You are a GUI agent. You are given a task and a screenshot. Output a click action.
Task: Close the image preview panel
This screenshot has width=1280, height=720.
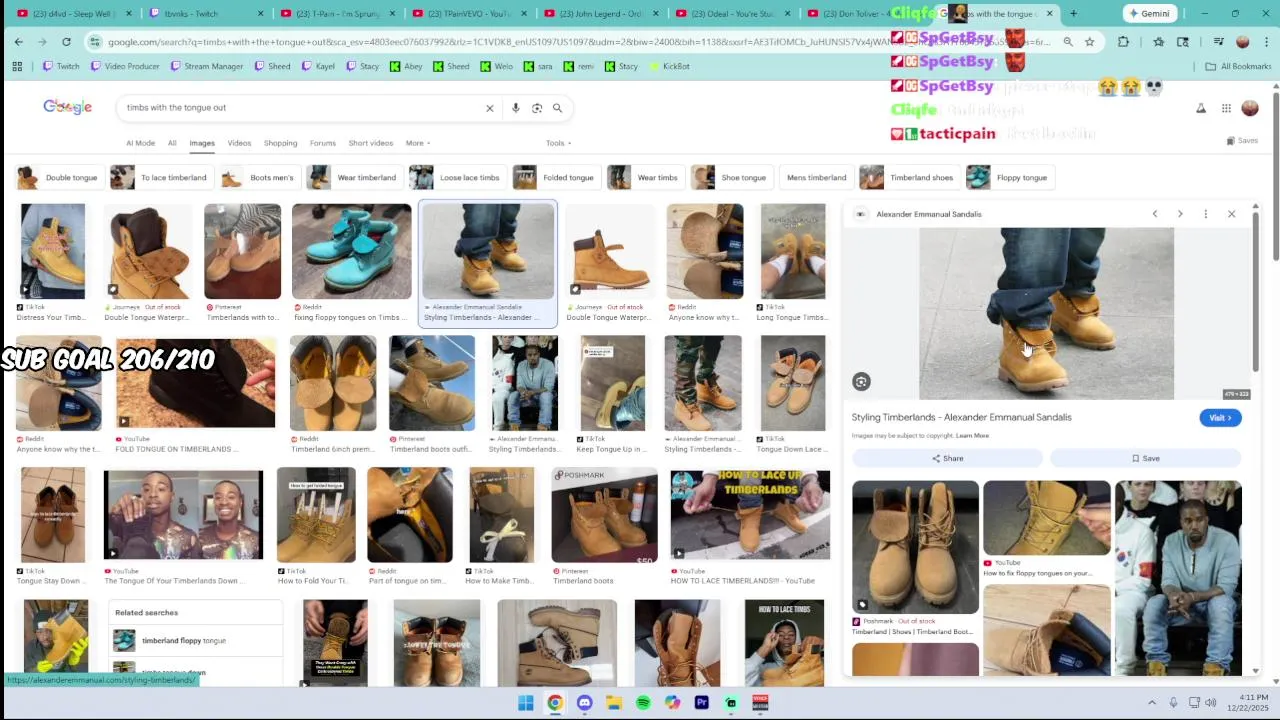point(1231,214)
